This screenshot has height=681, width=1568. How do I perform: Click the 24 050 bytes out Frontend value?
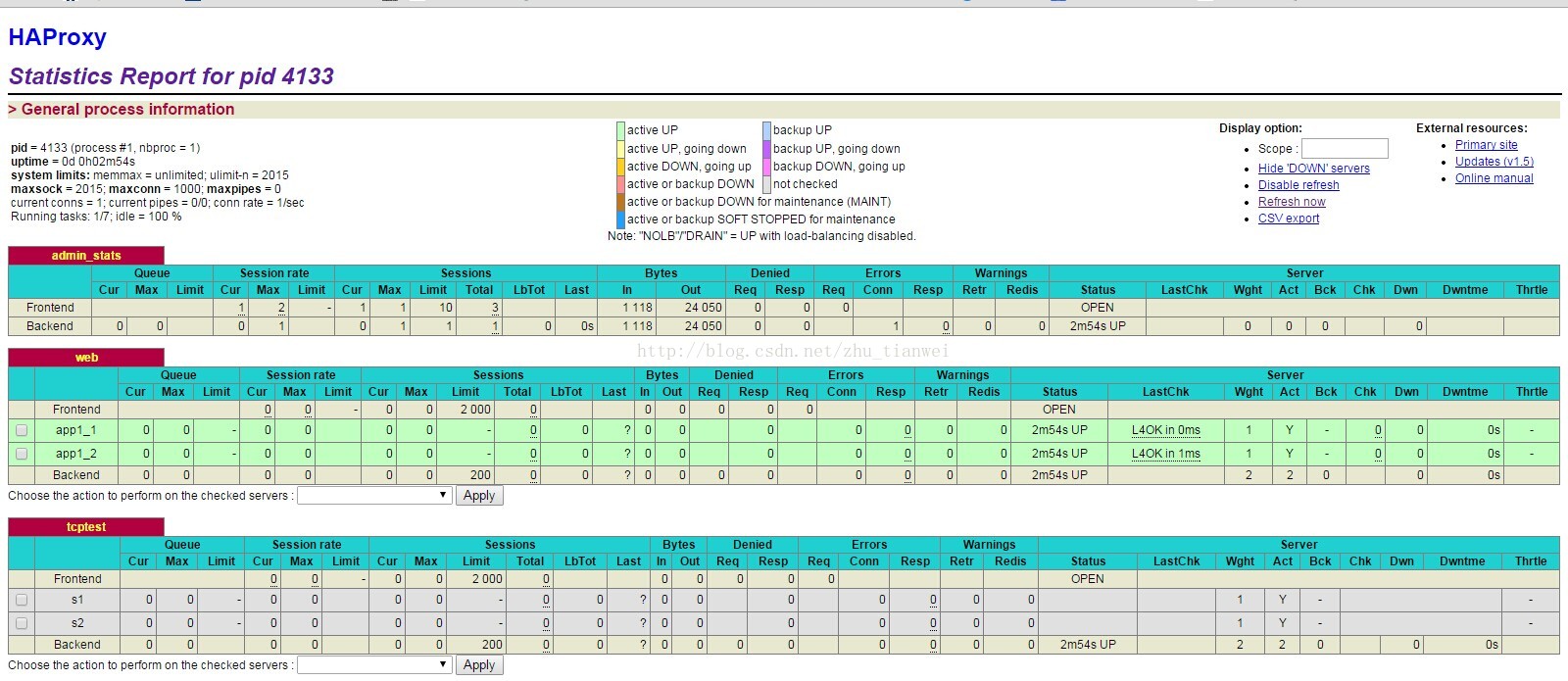[703, 308]
